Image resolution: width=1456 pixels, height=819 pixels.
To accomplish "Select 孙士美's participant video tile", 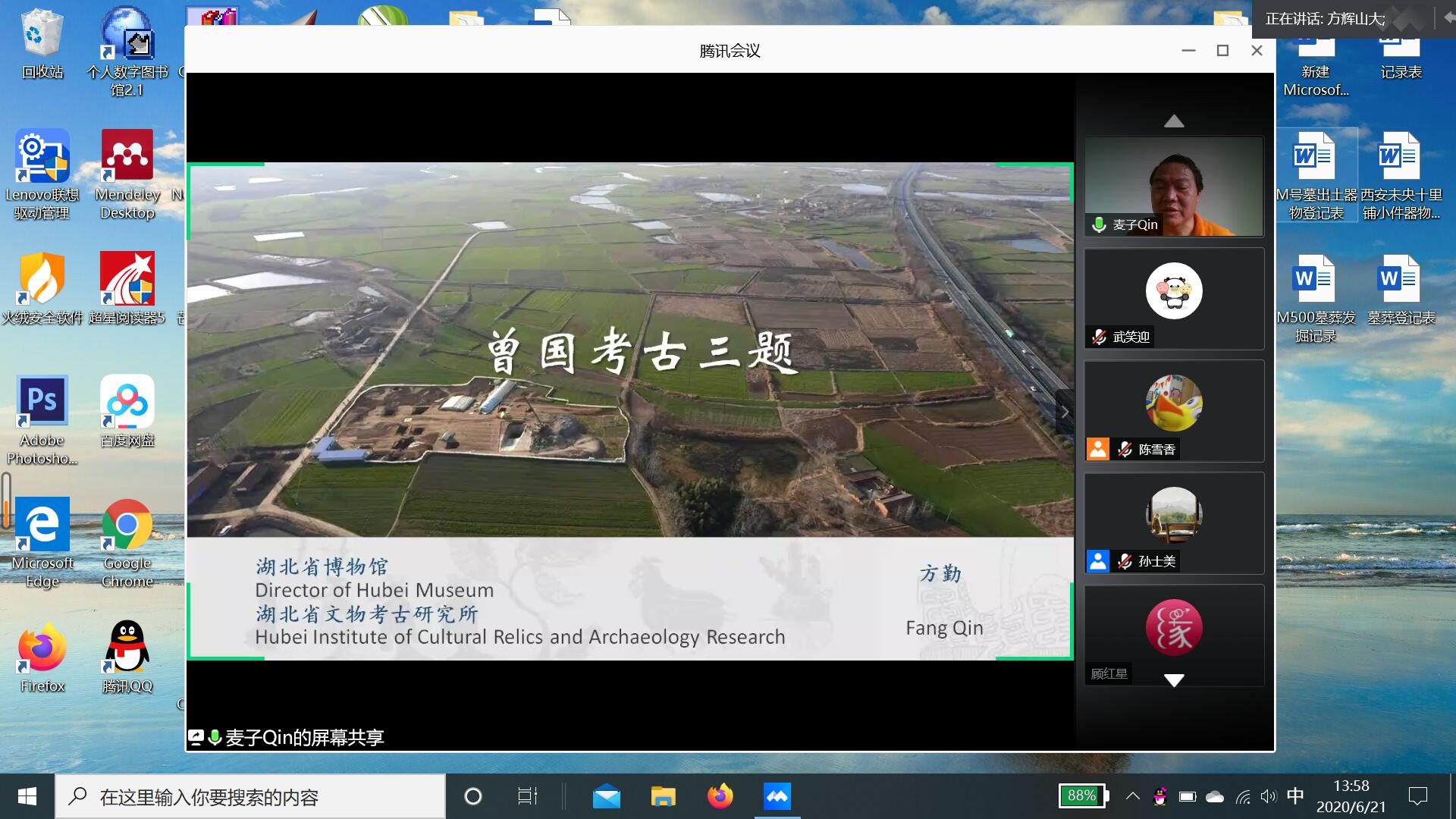I will pos(1173,523).
